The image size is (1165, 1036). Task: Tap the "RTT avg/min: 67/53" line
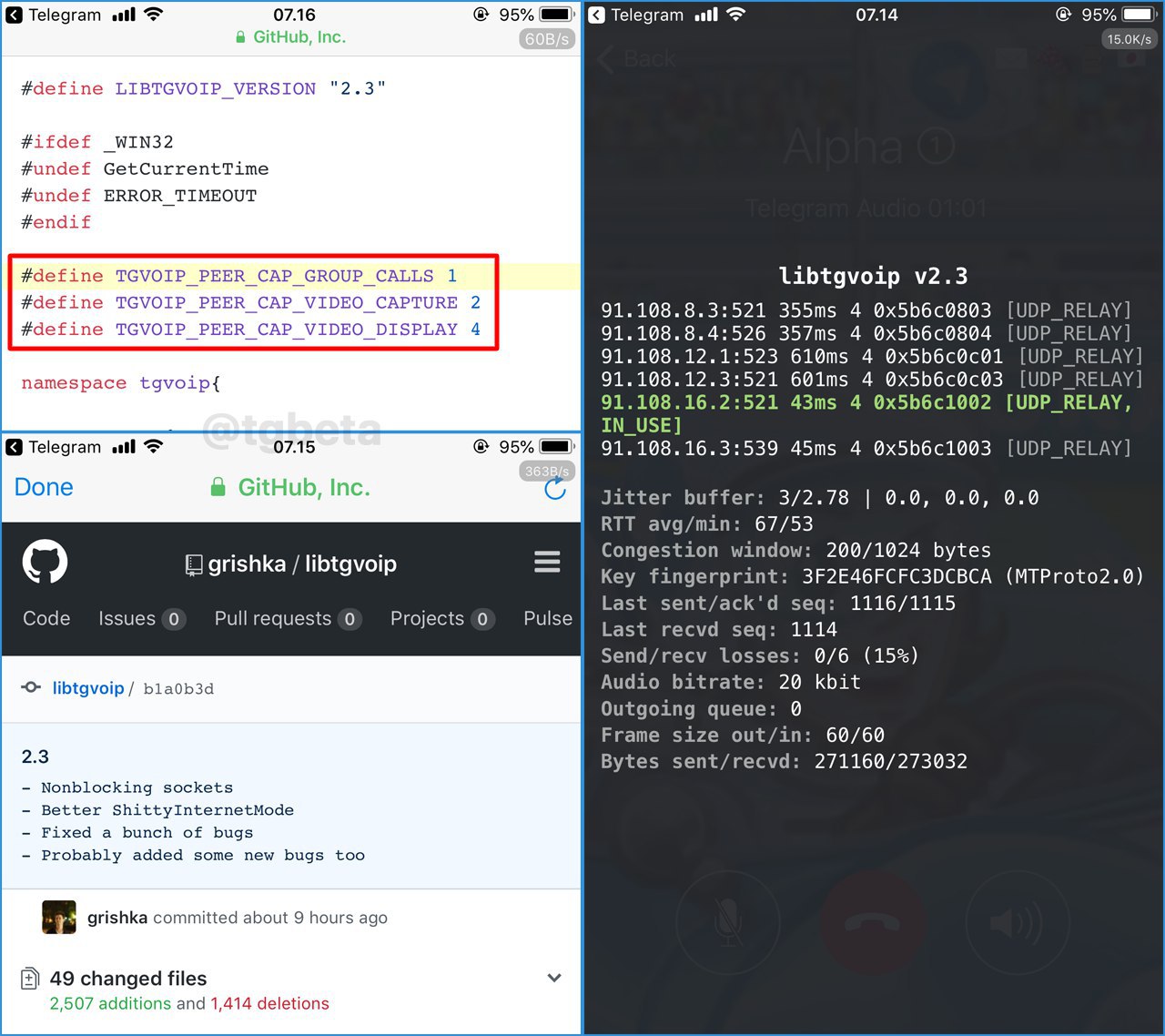[x=707, y=524]
